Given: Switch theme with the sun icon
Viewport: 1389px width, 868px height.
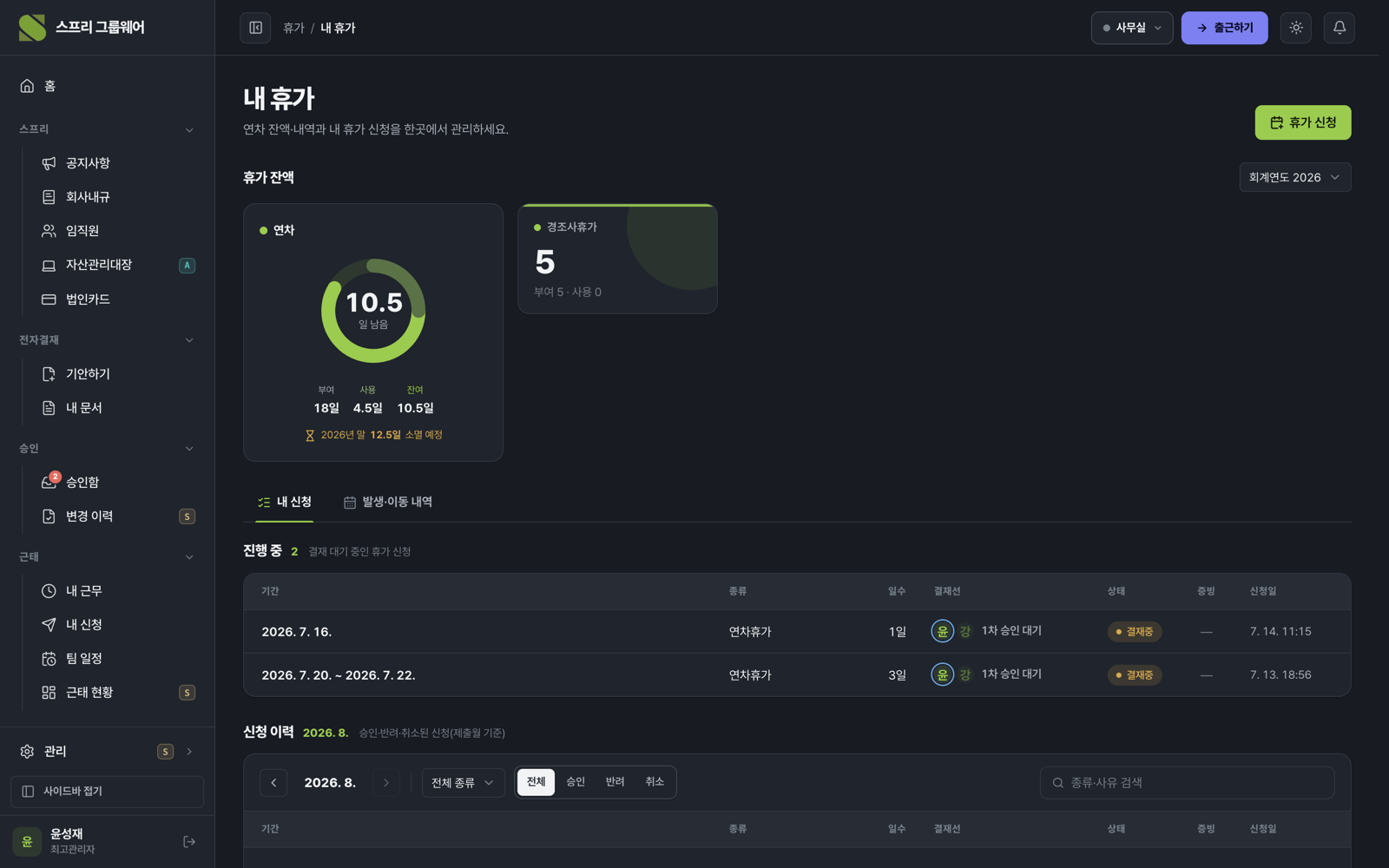Looking at the screenshot, I should pos(1296,28).
